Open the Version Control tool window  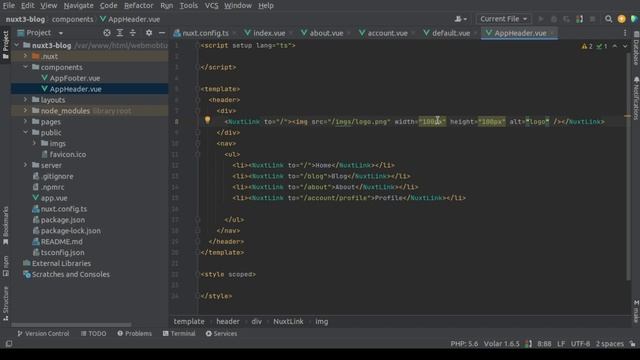point(43,333)
